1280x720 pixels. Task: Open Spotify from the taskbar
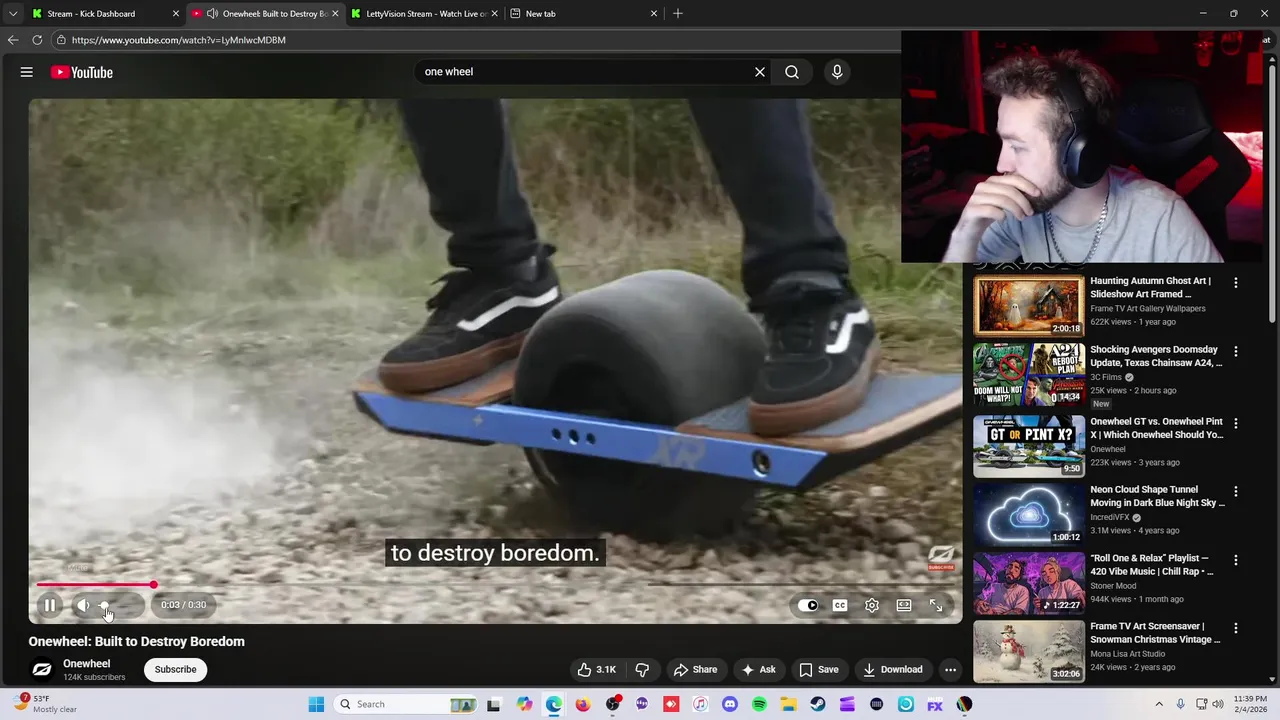coord(759,704)
